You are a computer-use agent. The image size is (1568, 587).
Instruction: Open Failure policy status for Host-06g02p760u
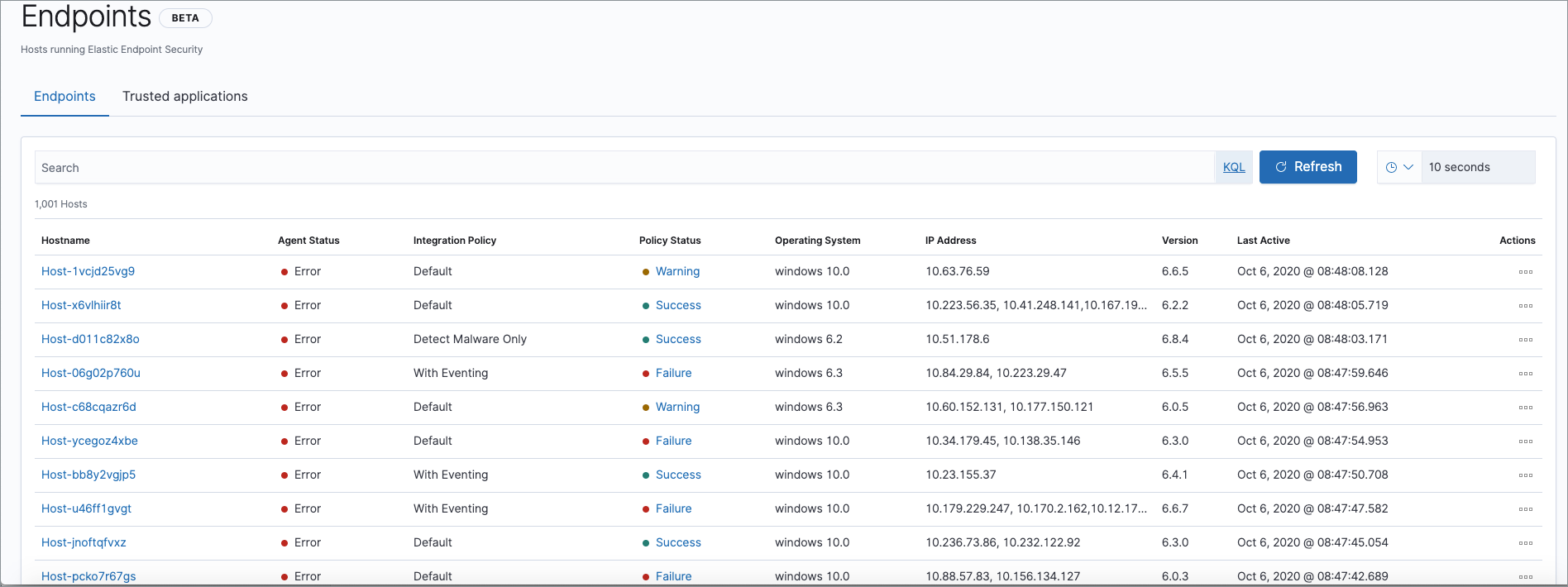[x=673, y=373]
